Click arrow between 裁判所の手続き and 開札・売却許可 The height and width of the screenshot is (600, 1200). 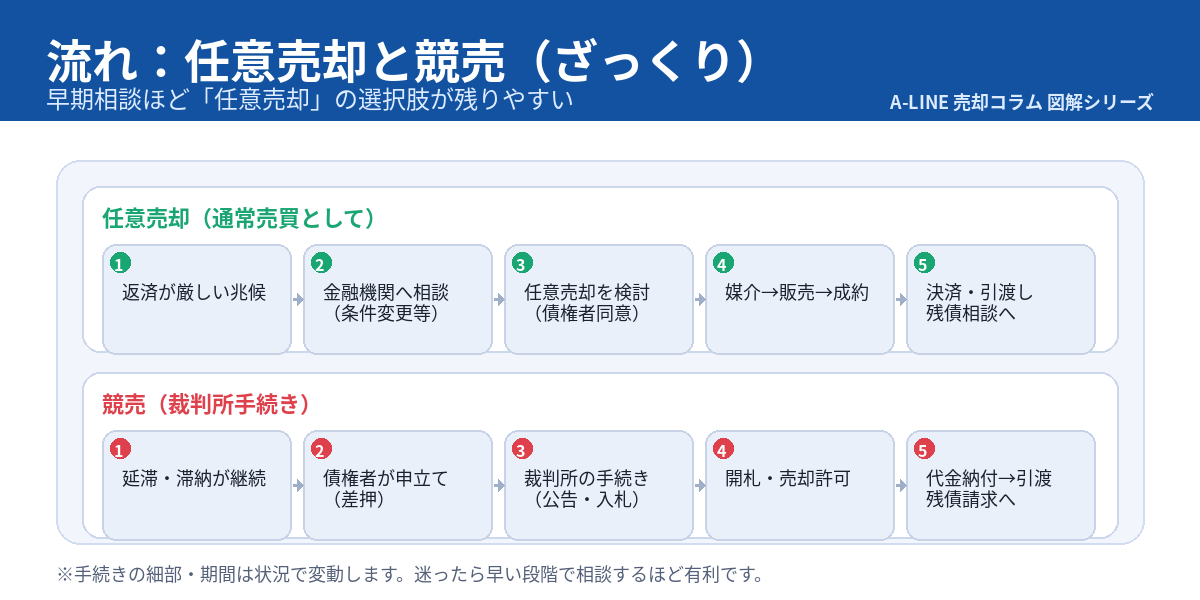click(699, 485)
